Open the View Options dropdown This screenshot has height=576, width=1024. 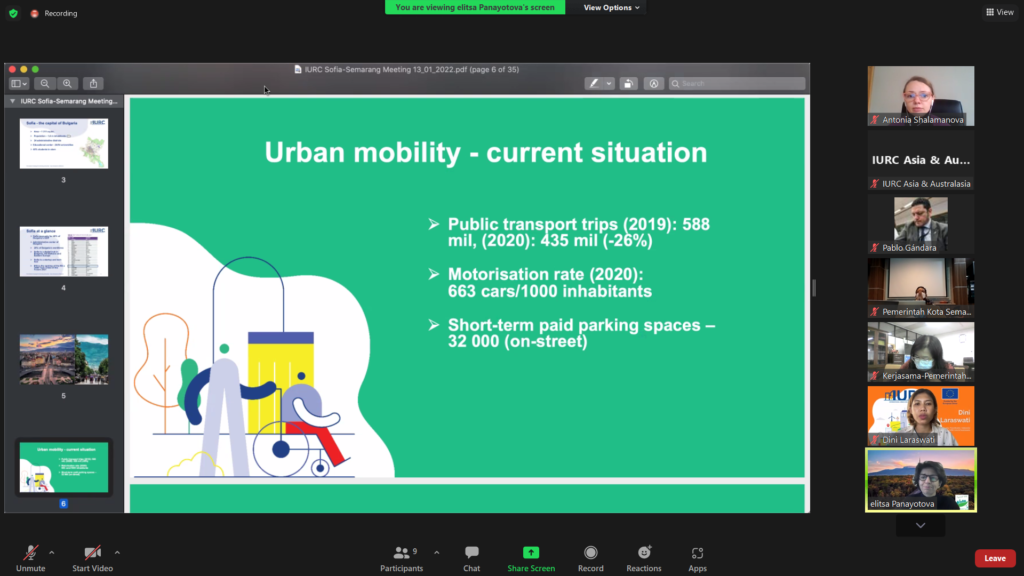(x=611, y=7)
